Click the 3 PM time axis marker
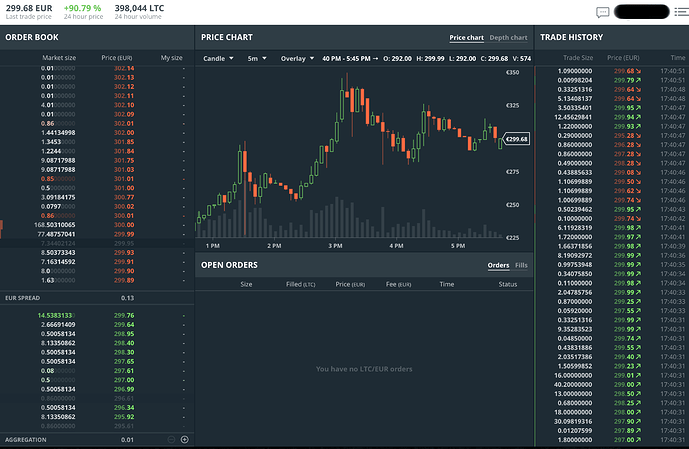Image resolution: width=689 pixels, height=449 pixels. (x=335, y=245)
